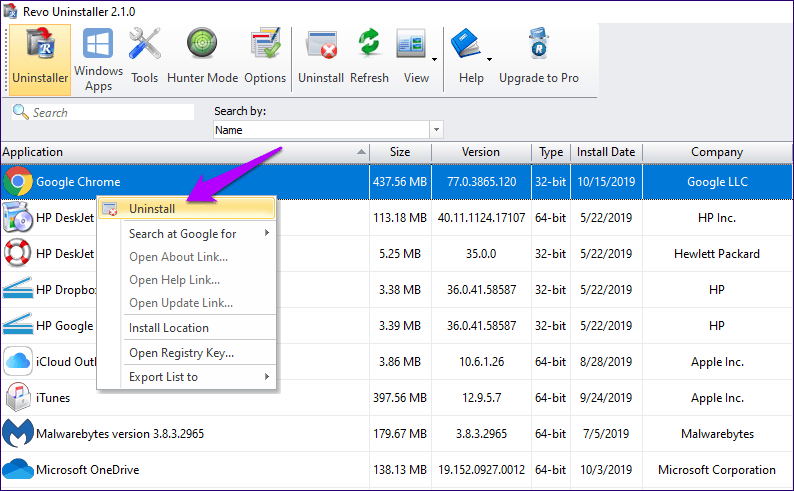This screenshot has width=794, height=491.
Task: Select Malwarebytes version 3.8.3.2965 row
Action: click(x=120, y=434)
